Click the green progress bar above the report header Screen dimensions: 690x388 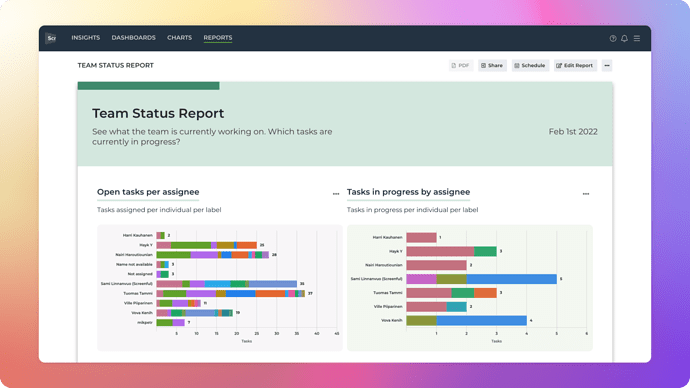pyautogui.click(x=148, y=86)
